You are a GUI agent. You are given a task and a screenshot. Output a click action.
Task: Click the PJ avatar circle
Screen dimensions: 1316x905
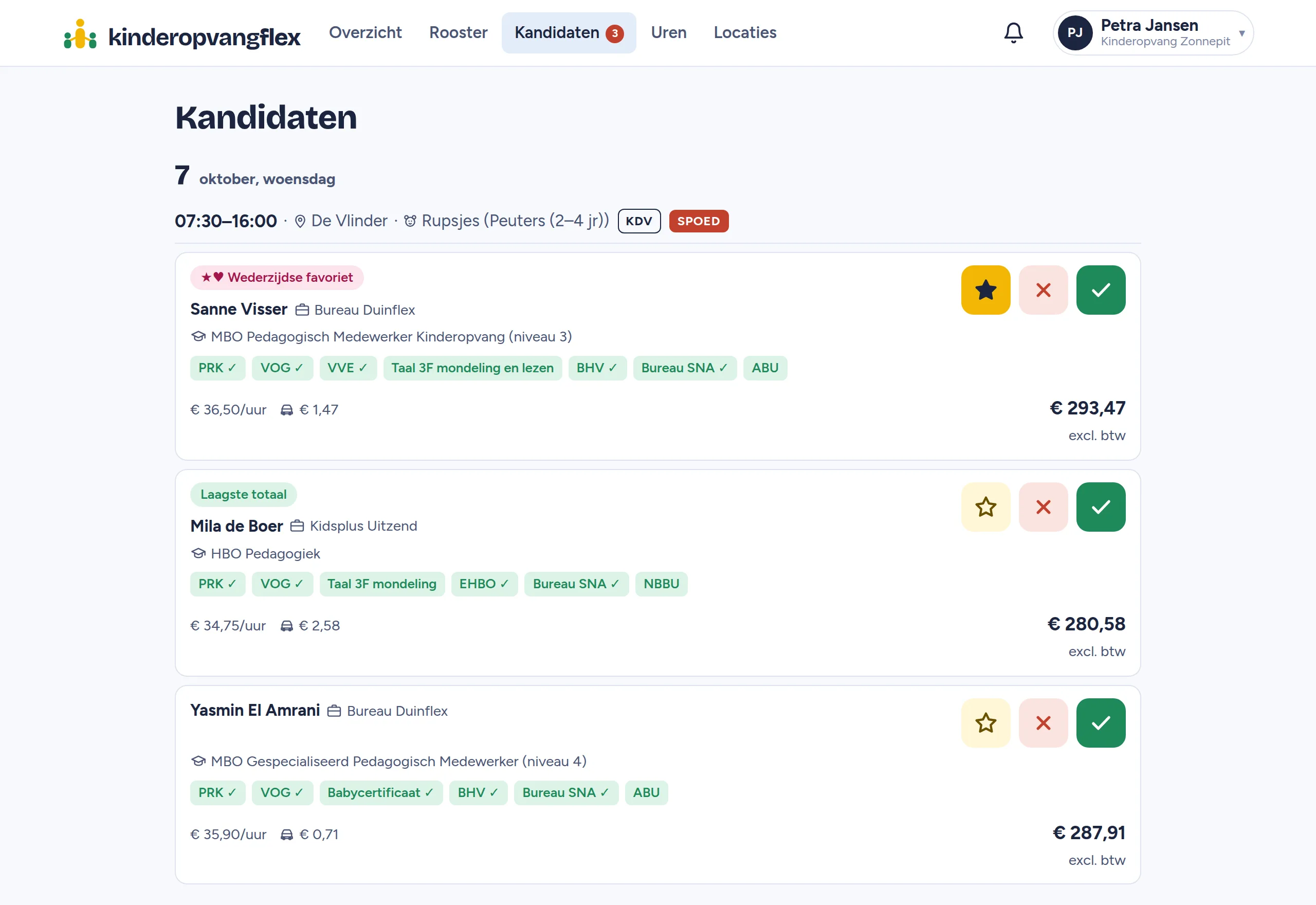pos(1075,33)
